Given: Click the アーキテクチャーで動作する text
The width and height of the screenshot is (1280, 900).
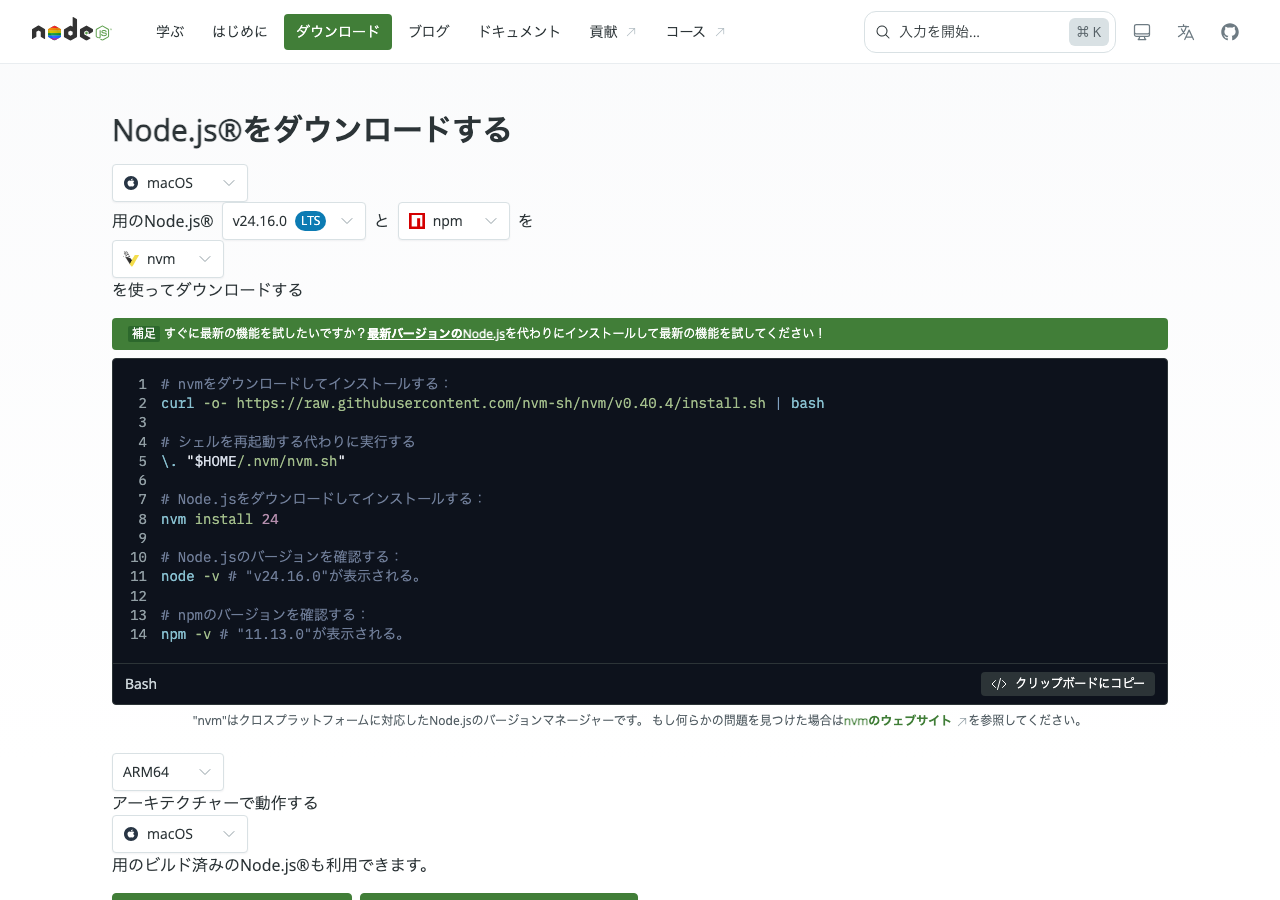Looking at the screenshot, I should click(x=215, y=803).
